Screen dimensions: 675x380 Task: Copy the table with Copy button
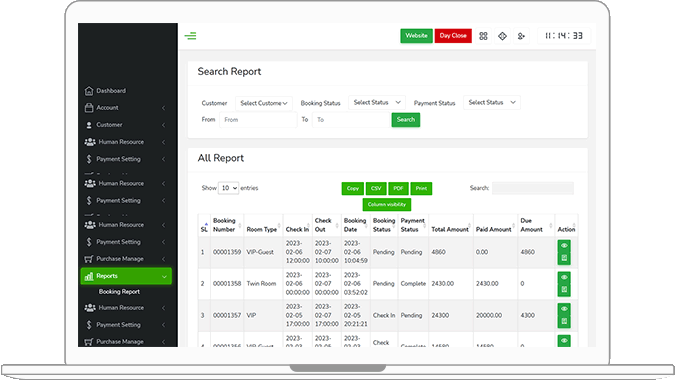click(353, 188)
